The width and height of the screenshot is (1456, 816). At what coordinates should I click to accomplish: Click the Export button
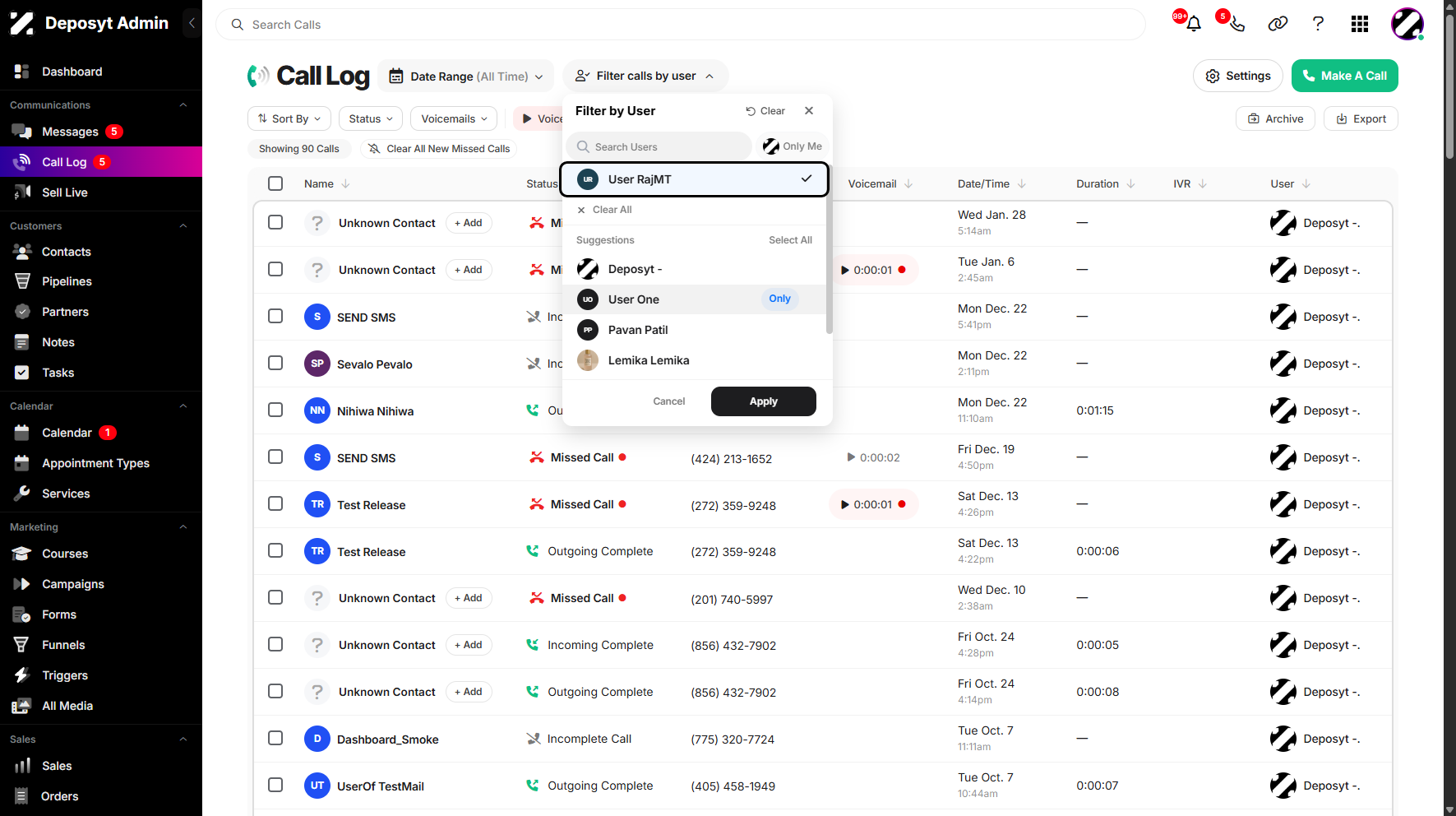coord(1361,118)
